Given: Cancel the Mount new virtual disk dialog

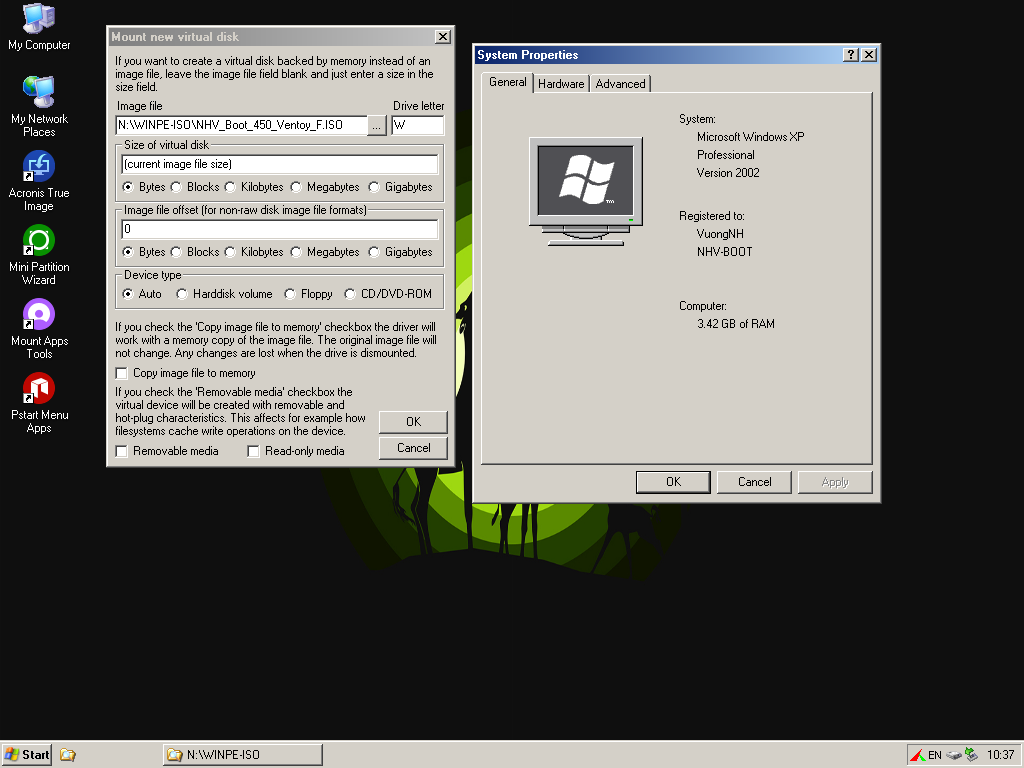Looking at the screenshot, I should tap(413, 448).
